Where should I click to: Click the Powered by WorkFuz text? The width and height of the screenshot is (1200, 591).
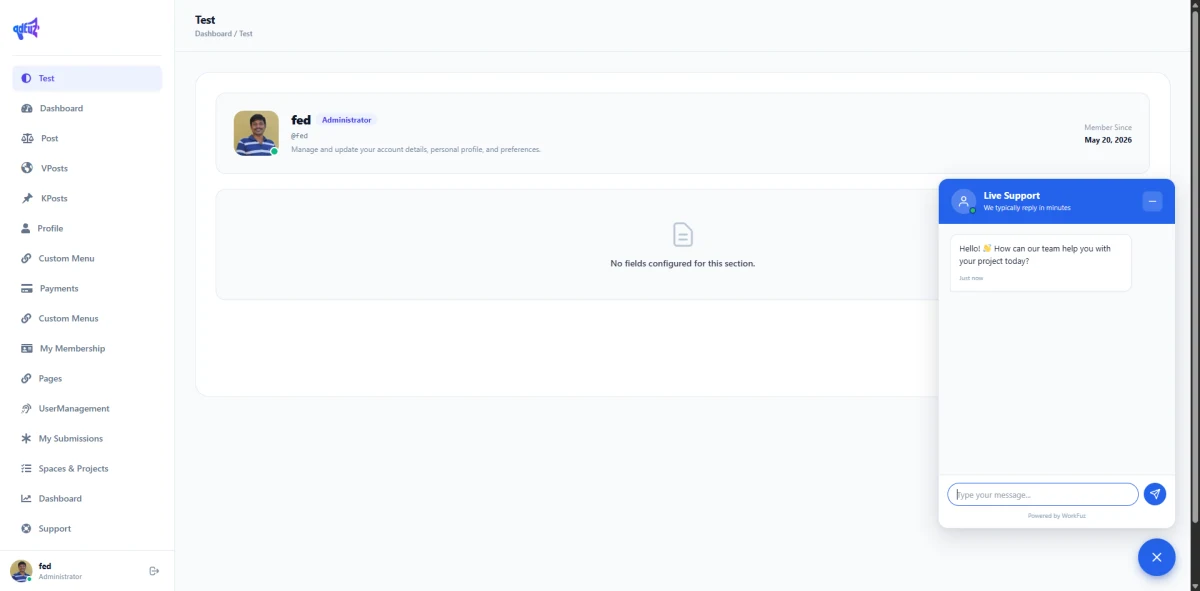(1057, 516)
